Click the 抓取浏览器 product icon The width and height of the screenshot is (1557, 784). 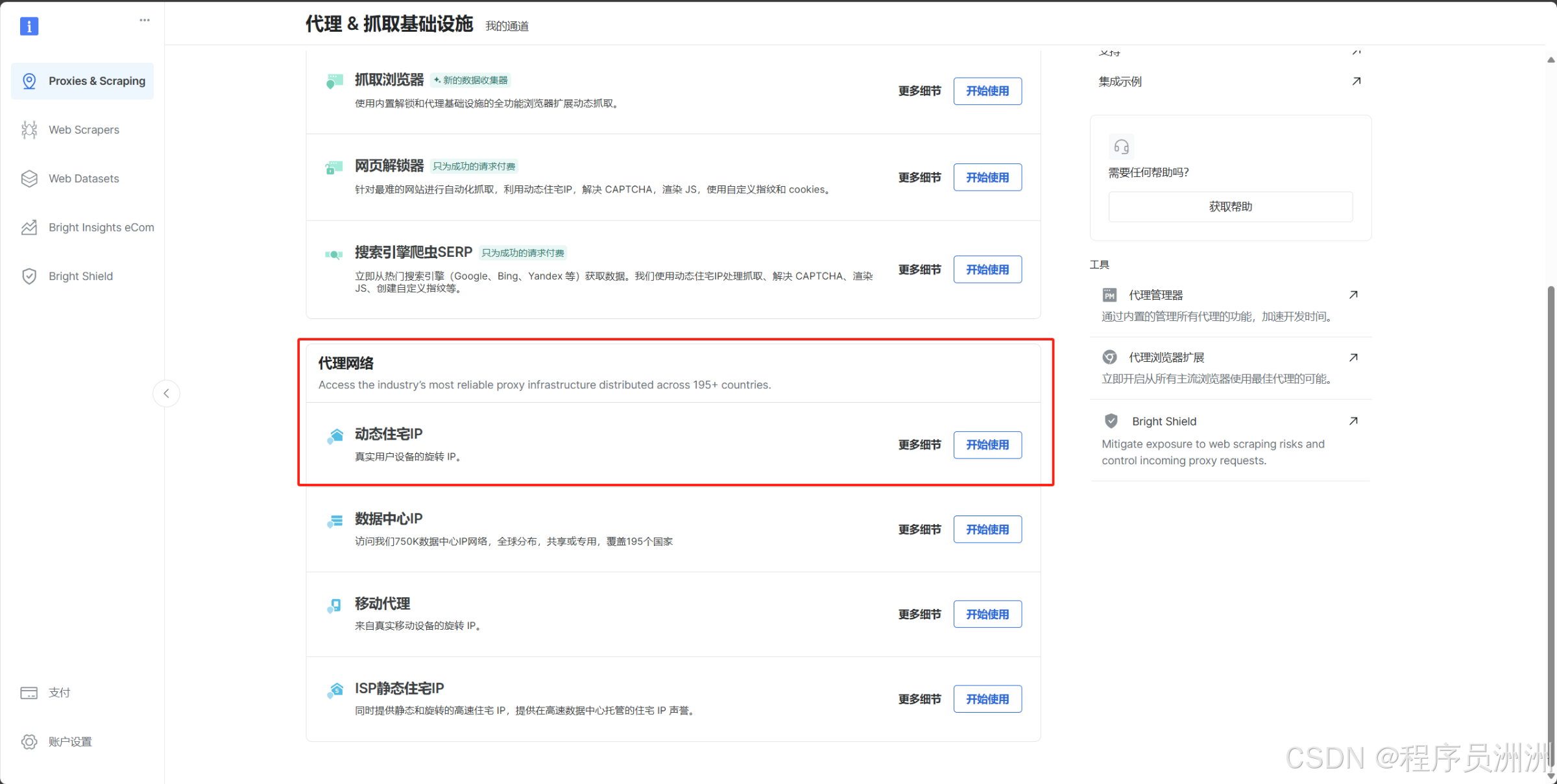(x=334, y=82)
